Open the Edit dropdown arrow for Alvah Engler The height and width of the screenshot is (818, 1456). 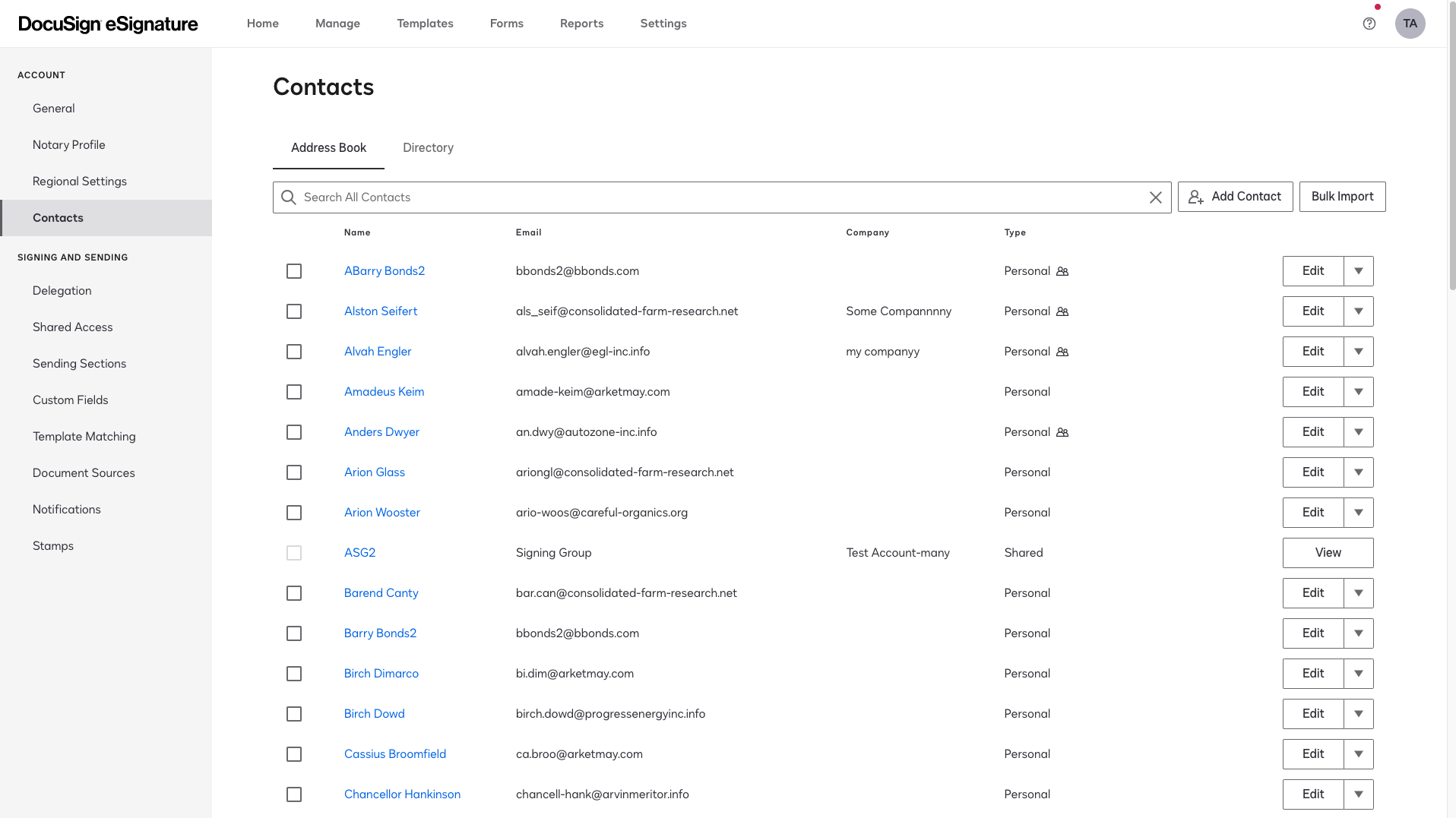[1359, 352]
